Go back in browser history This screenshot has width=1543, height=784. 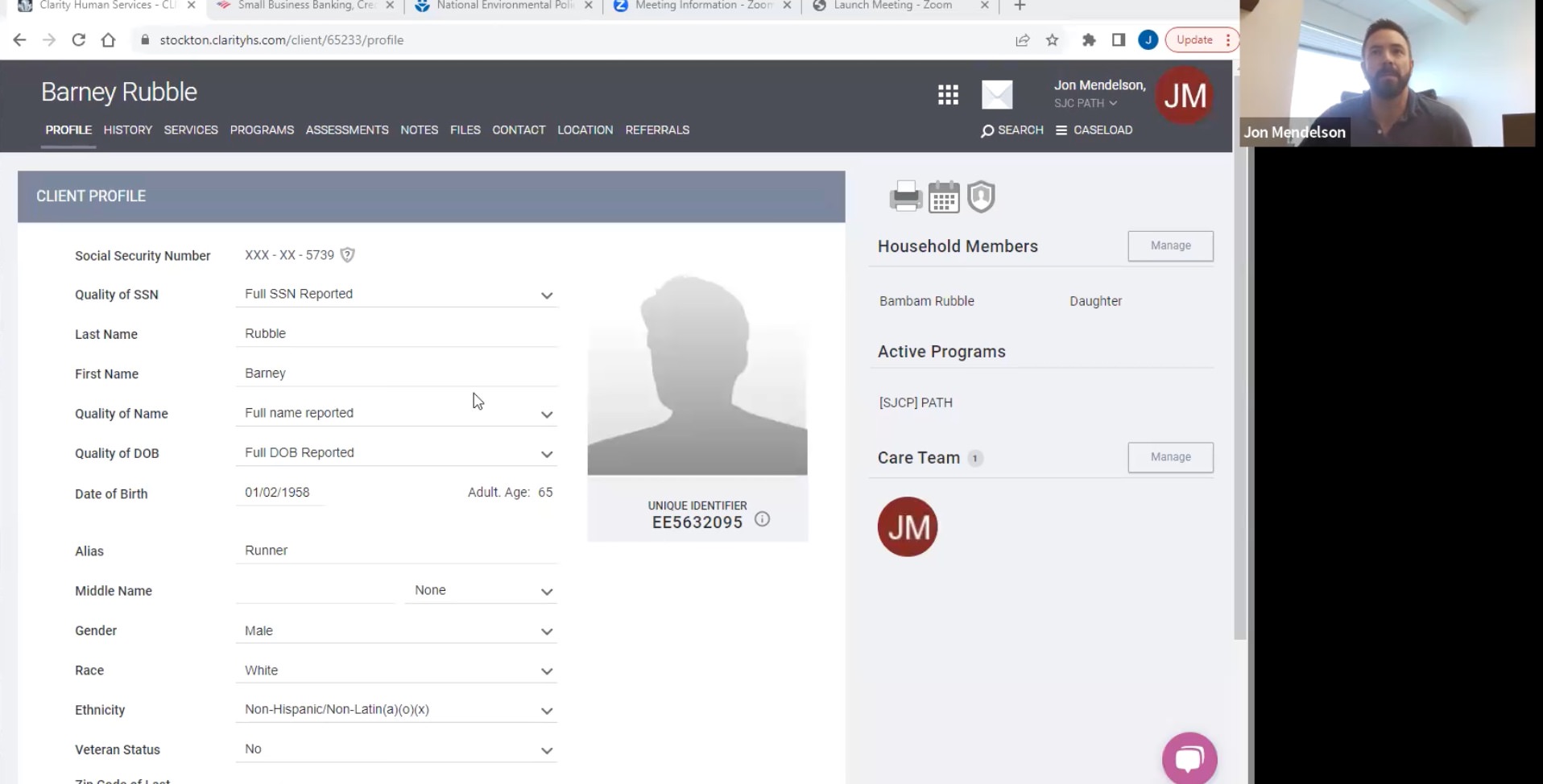click(x=19, y=39)
